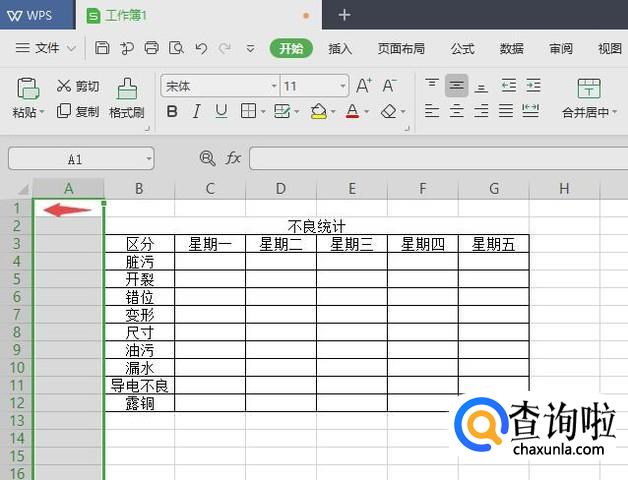Image resolution: width=628 pixels, height=480 pixels.
Task: Open font group dialog launcher
Action: tap(407, 129)
